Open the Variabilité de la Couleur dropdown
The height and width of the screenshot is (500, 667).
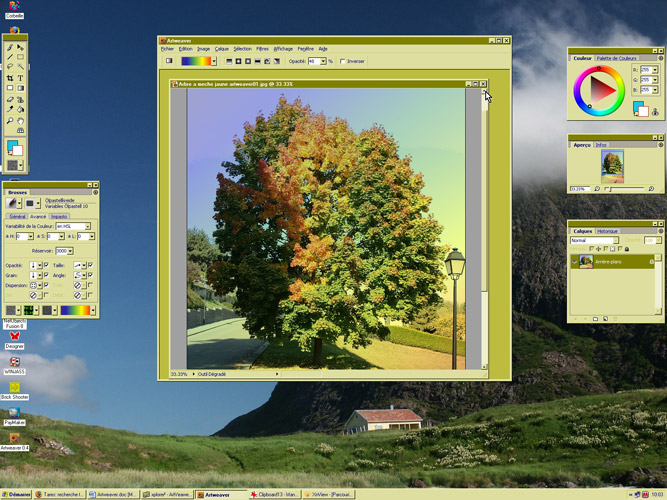tap(87, 226)
